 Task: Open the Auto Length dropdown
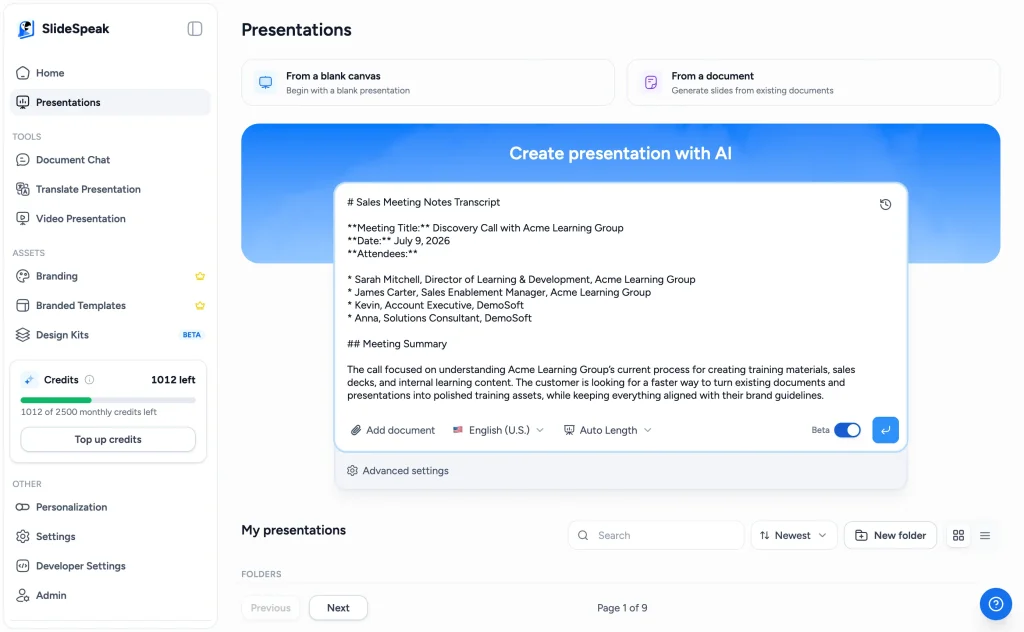pos(607,430)
